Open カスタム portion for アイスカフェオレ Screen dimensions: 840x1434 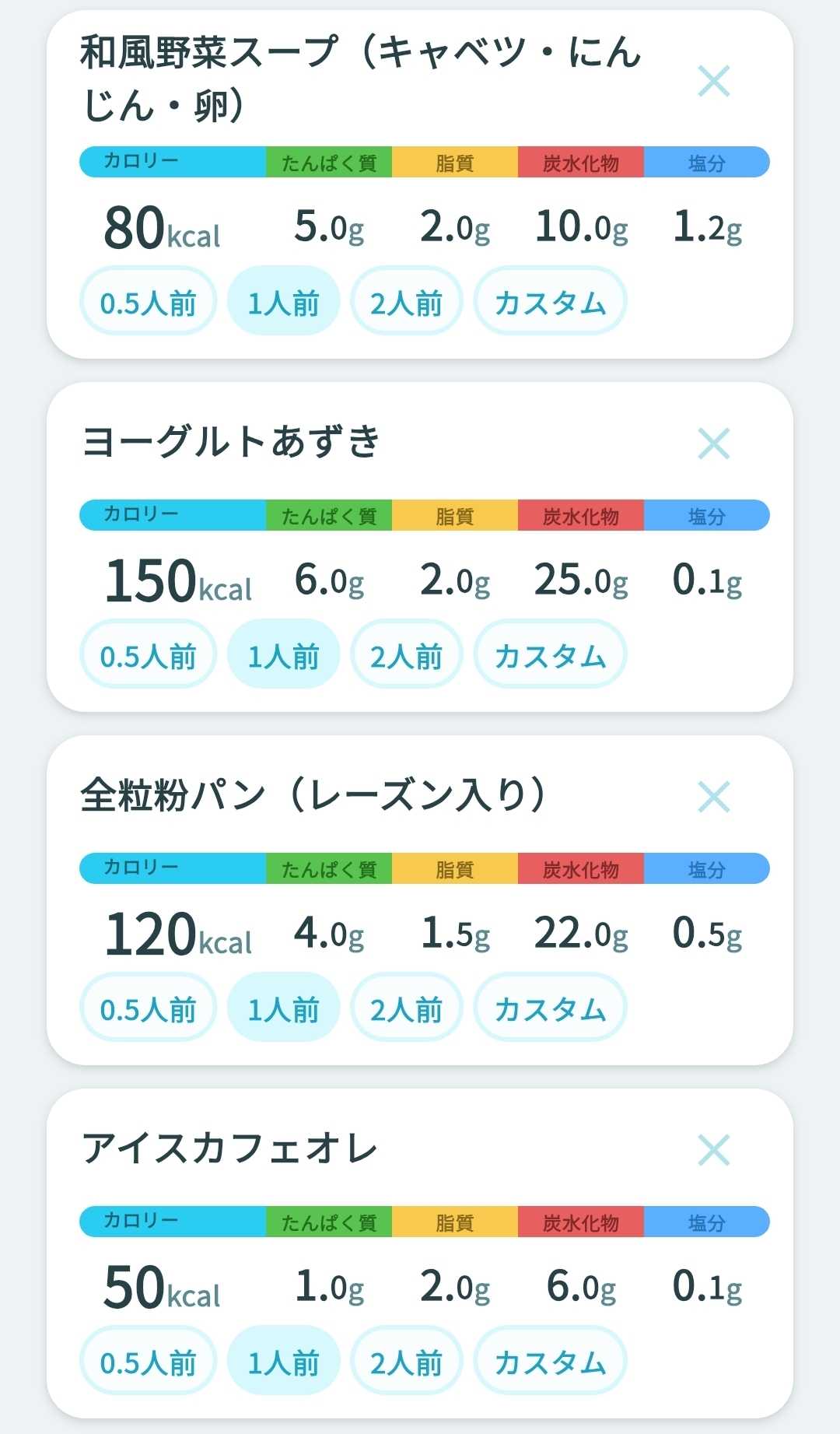pos(550,1361)
